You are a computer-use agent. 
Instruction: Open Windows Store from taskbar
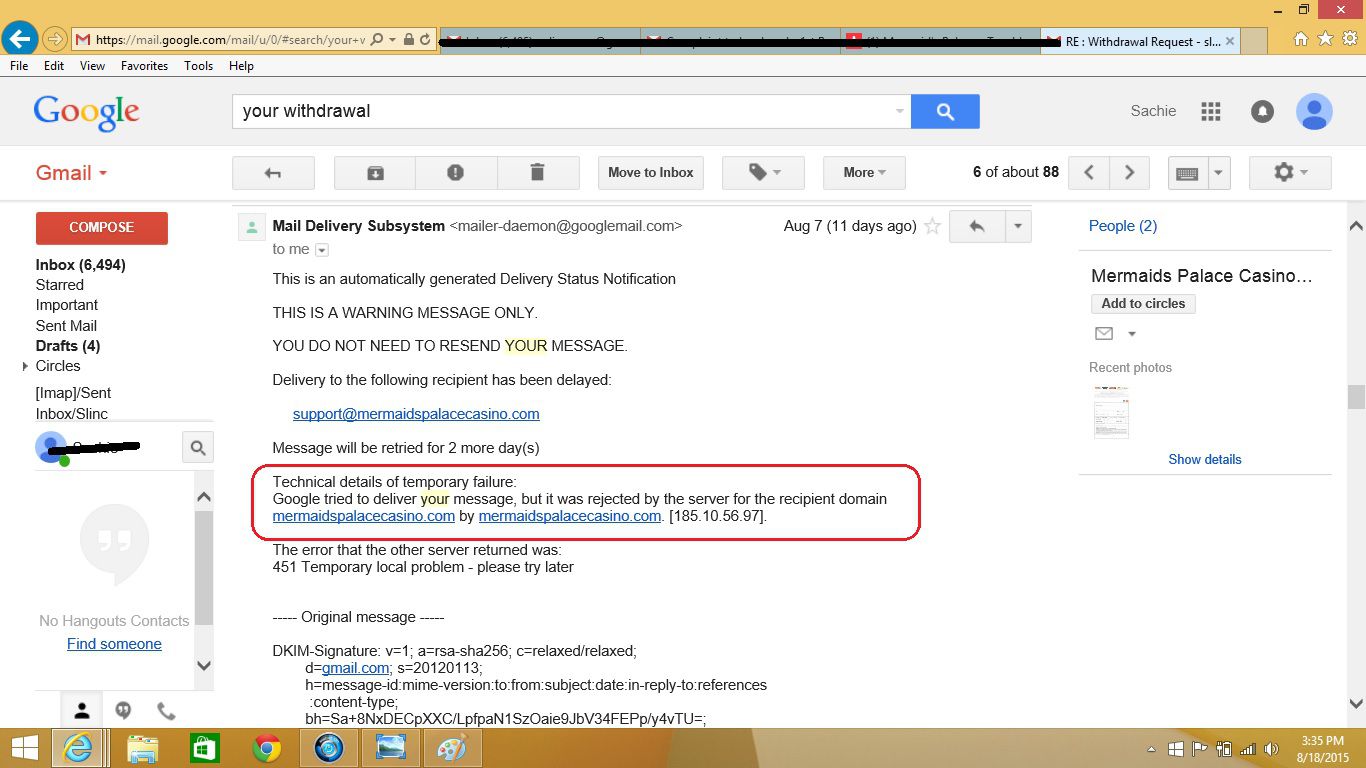(204, 748)
